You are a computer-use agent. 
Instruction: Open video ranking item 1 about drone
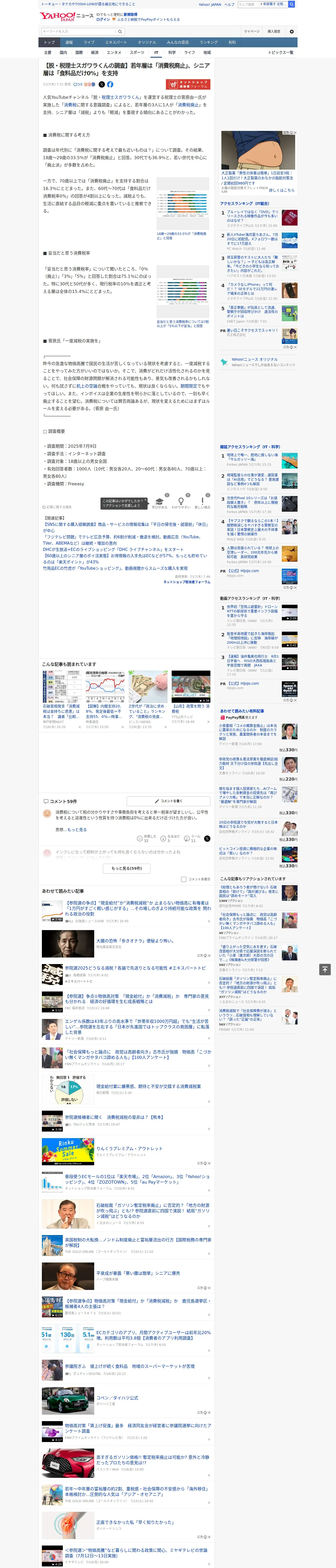(x=253, y=611)
